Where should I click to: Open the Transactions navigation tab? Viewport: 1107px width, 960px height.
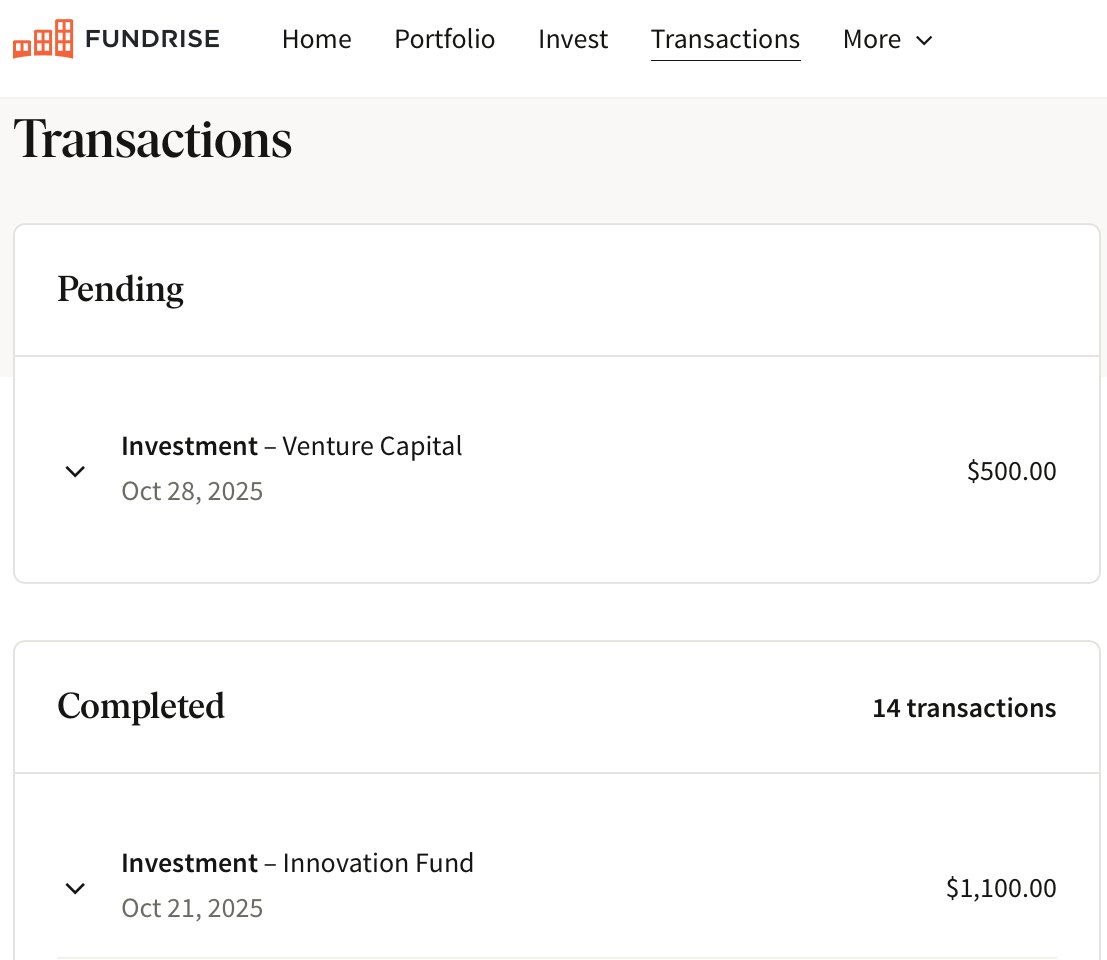(725, 39)
